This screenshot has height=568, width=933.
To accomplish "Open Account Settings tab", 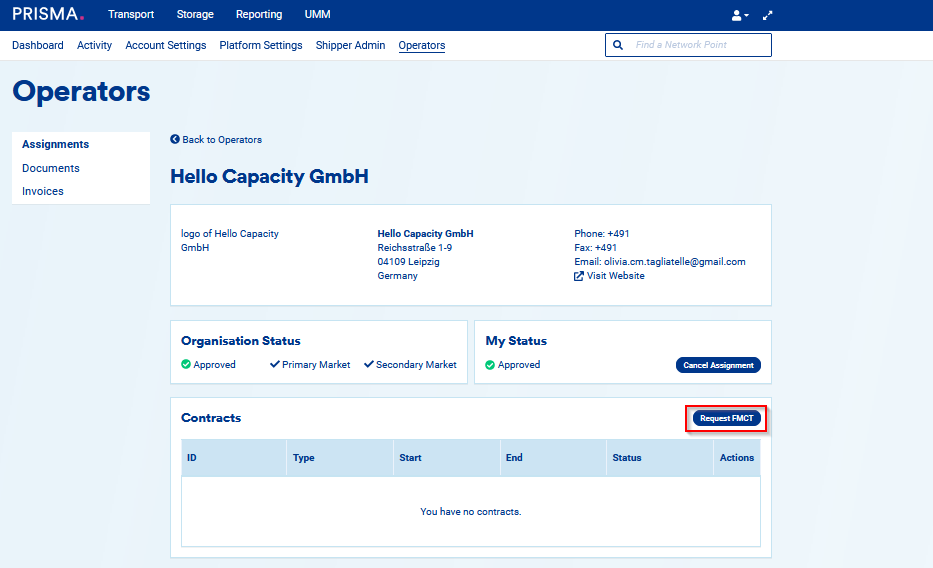I will (x=165, y=45).
